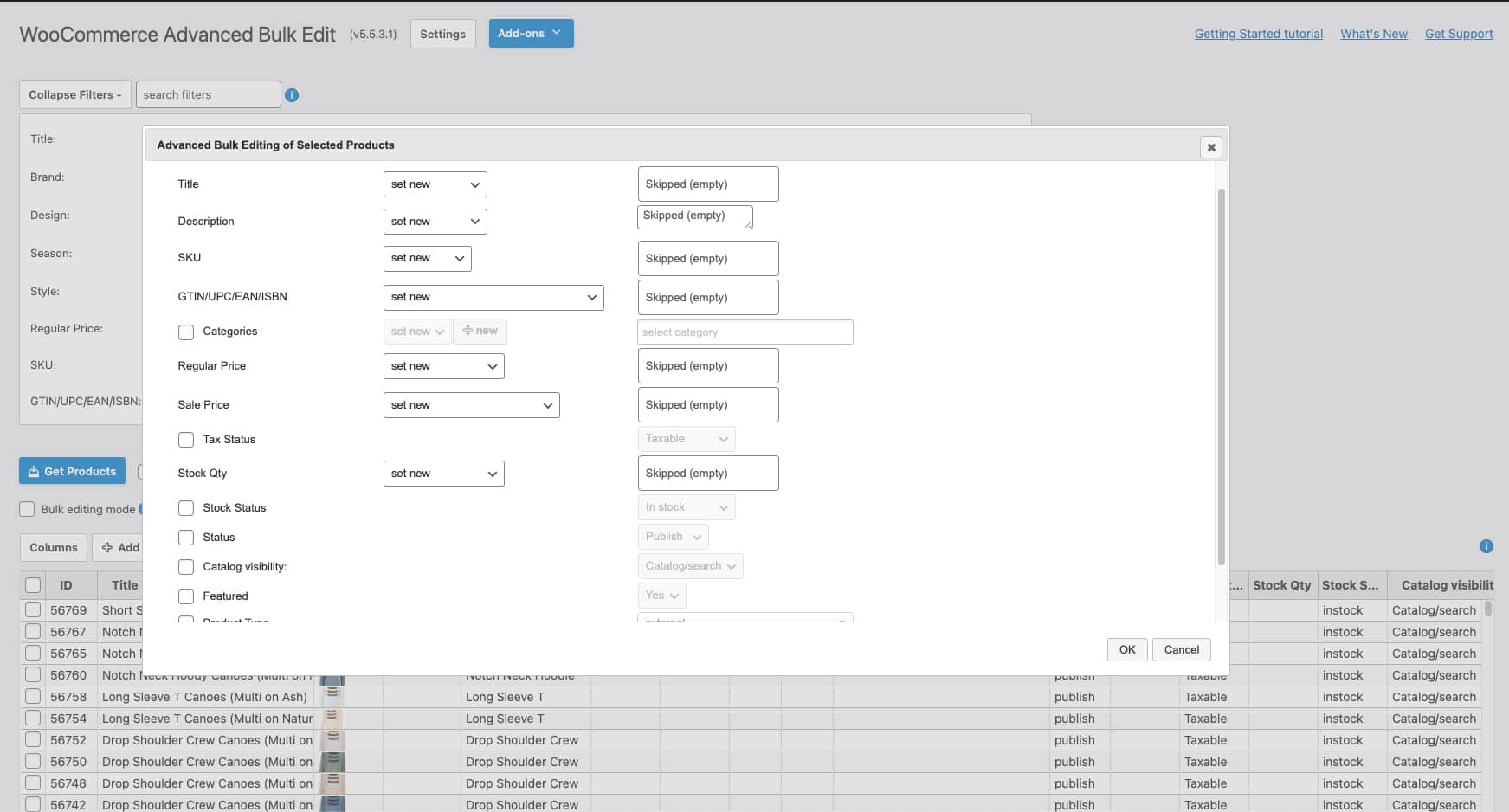
Task: Click the select category field
Action: [745, 332]
